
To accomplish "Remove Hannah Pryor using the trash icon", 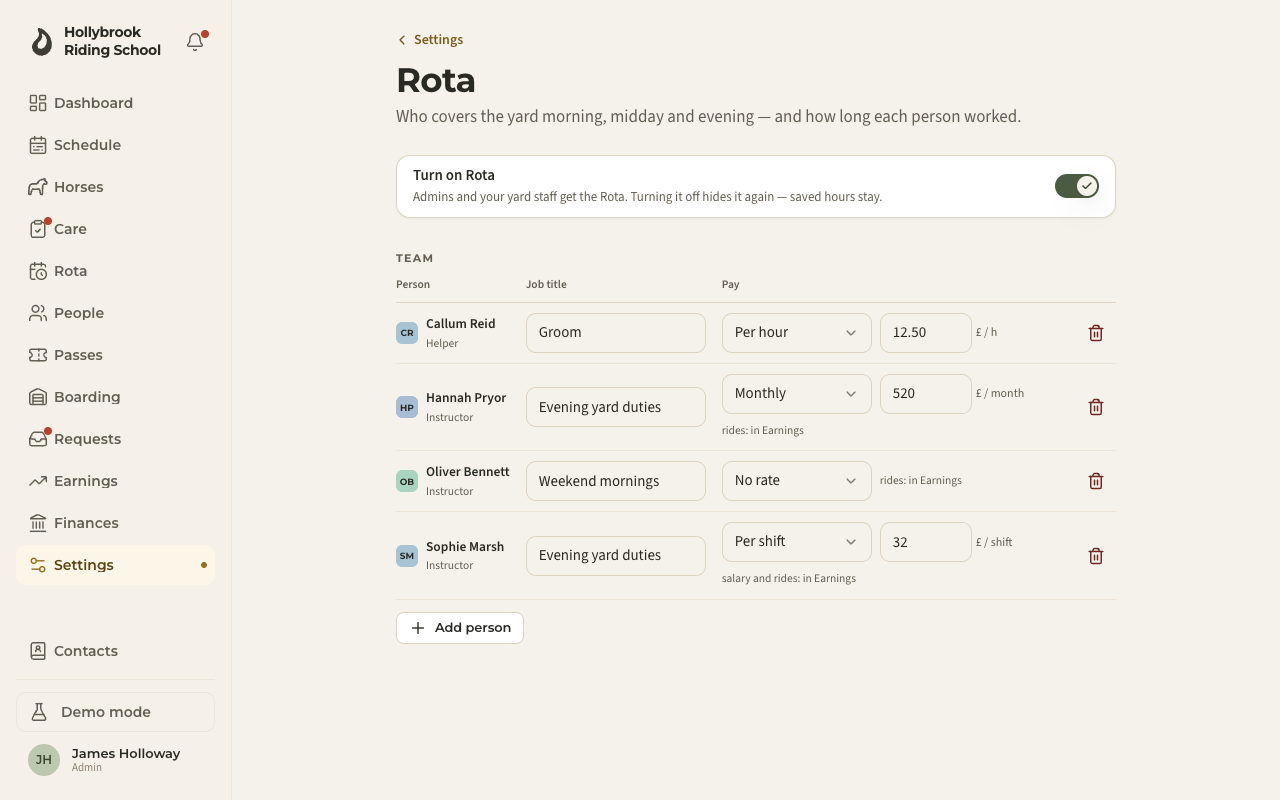I will click(1096, 407).
